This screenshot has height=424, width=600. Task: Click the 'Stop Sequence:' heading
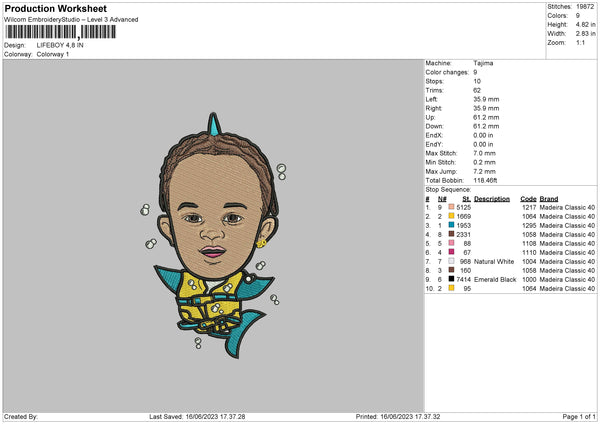pyautogui.click(x=448, y=189)
